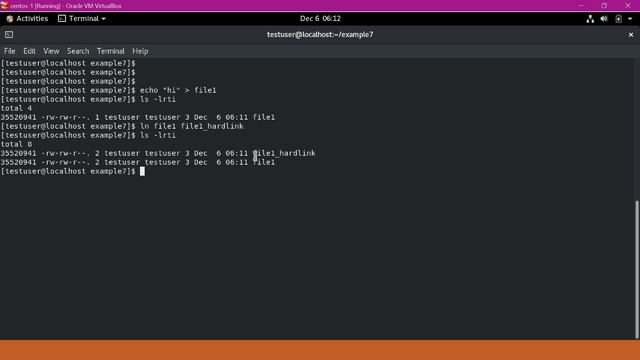Click the terminal vertical scrollbar
Image resolution: width=640 pixels, height=360 pixels.
(637, 269)
